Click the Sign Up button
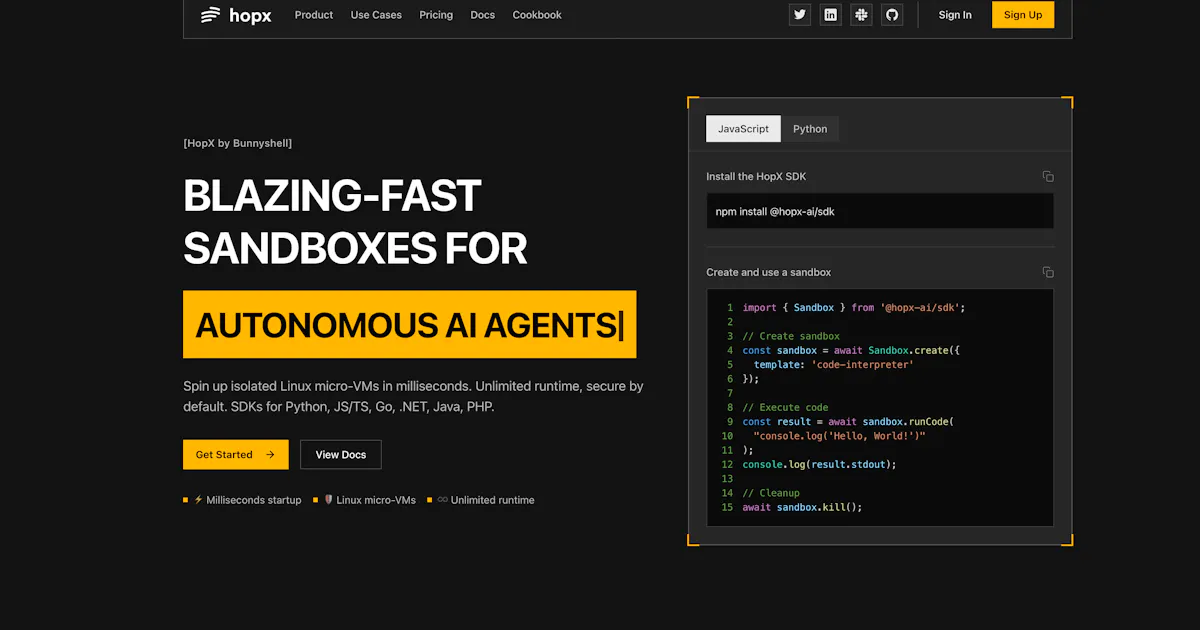 pyautogui.click(x=1023, y=15)
